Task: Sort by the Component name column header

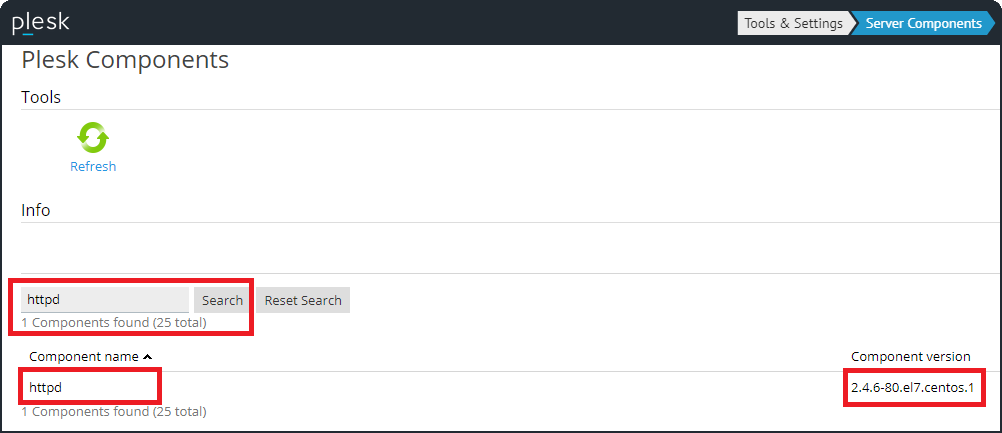Action: tap(84, 357)
